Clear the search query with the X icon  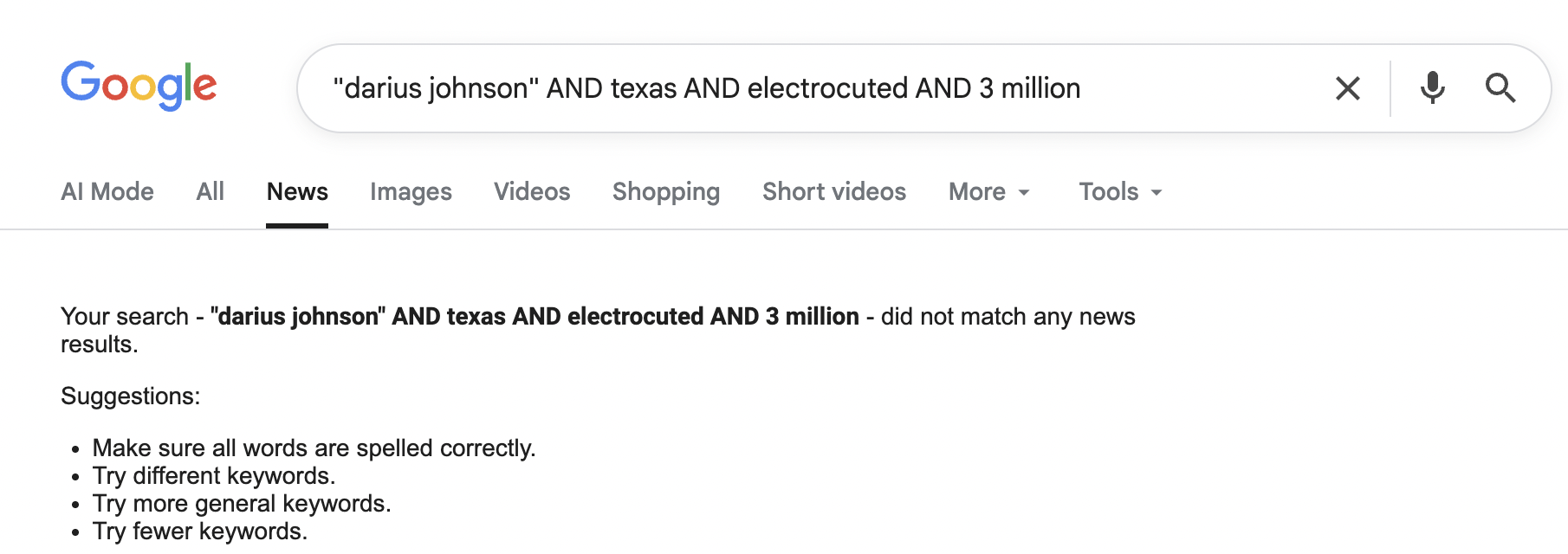1347,88
